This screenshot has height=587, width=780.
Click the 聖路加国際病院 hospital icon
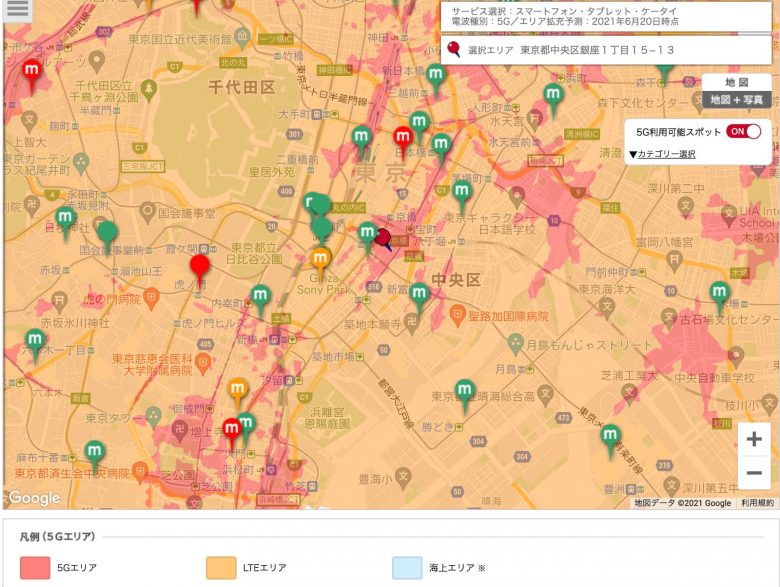(x=457, y=315)
